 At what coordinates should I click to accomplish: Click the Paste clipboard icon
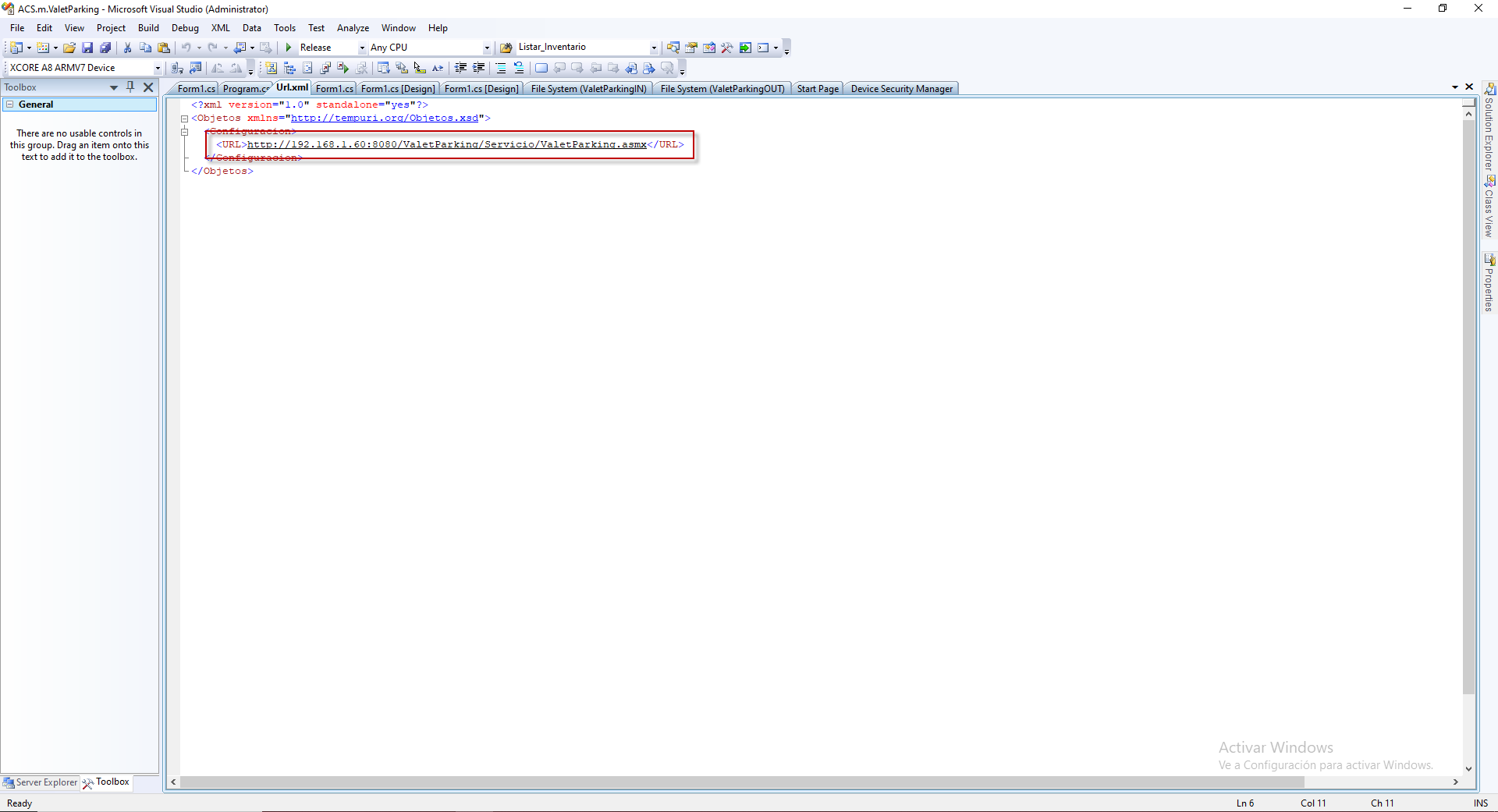164,48
